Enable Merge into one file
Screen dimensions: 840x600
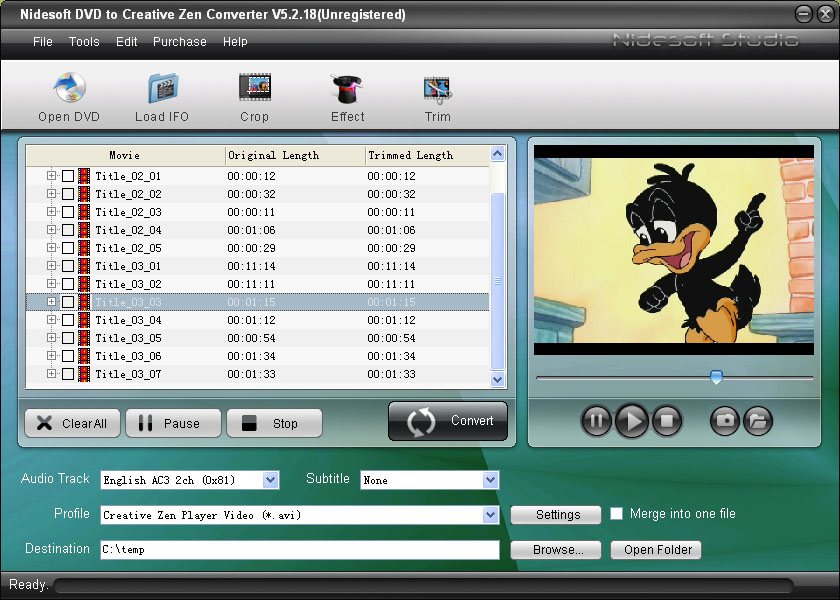[617, 514]
